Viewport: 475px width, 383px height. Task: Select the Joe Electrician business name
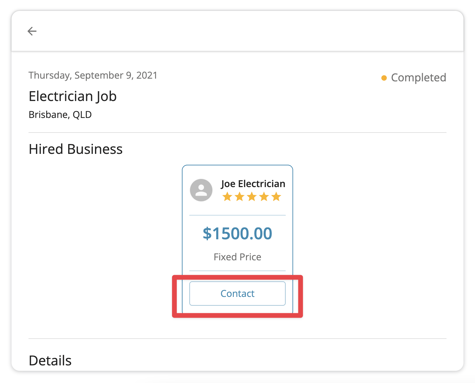click(253, 184)
